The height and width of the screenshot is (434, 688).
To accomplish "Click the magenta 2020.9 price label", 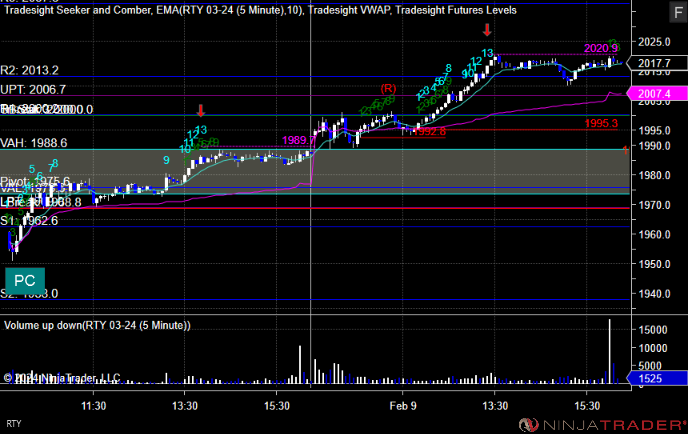I will coord(601,48).
